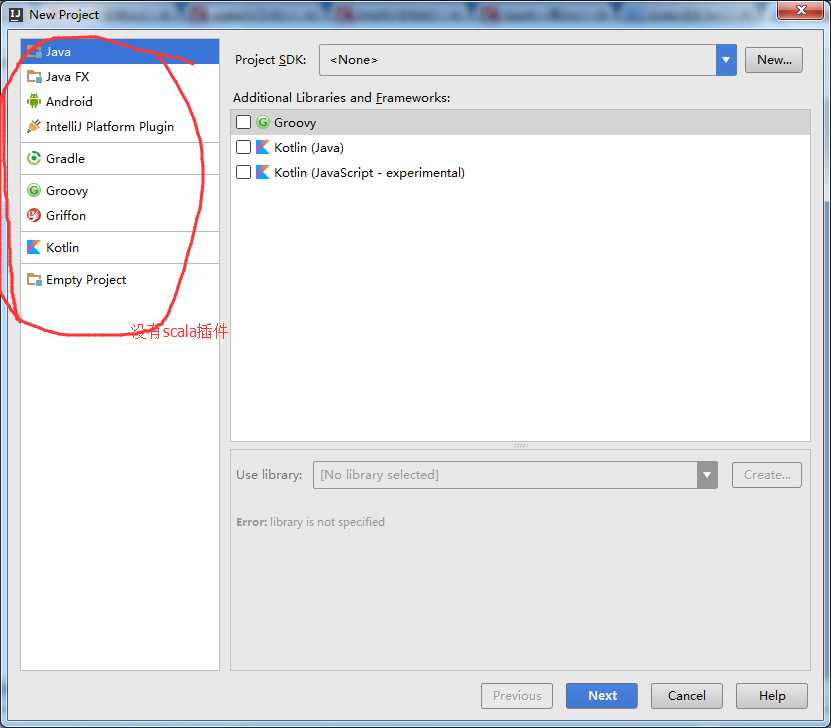
Task: Enable the Kotlin (Java) checkbox
Action: tap(243, 147)
